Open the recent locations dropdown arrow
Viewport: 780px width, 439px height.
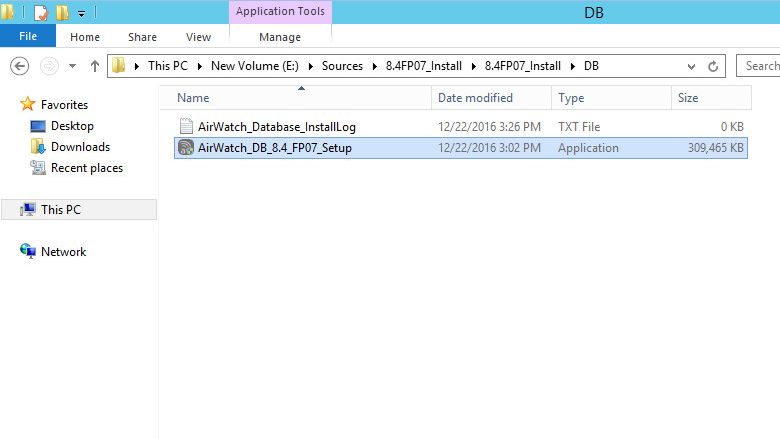point(73,66)
